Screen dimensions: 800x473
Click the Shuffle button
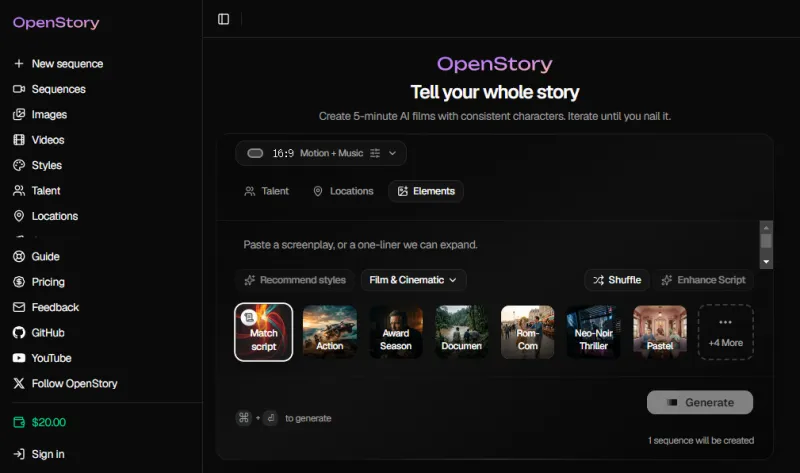[x=616, y=280]
